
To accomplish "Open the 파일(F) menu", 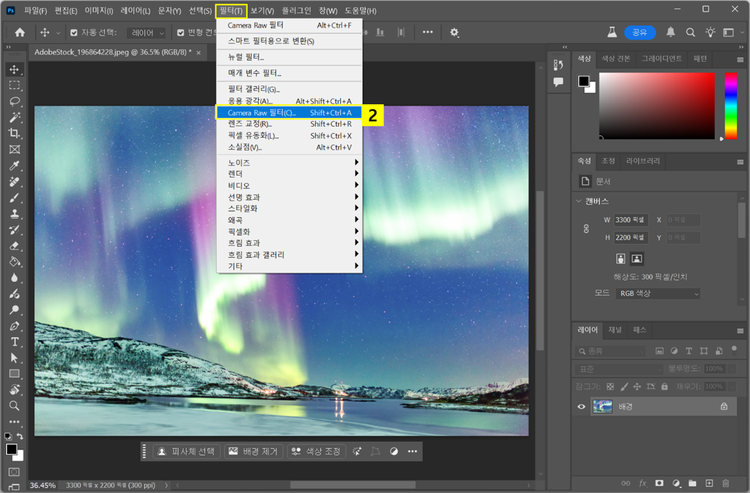I will pos(35,11).
